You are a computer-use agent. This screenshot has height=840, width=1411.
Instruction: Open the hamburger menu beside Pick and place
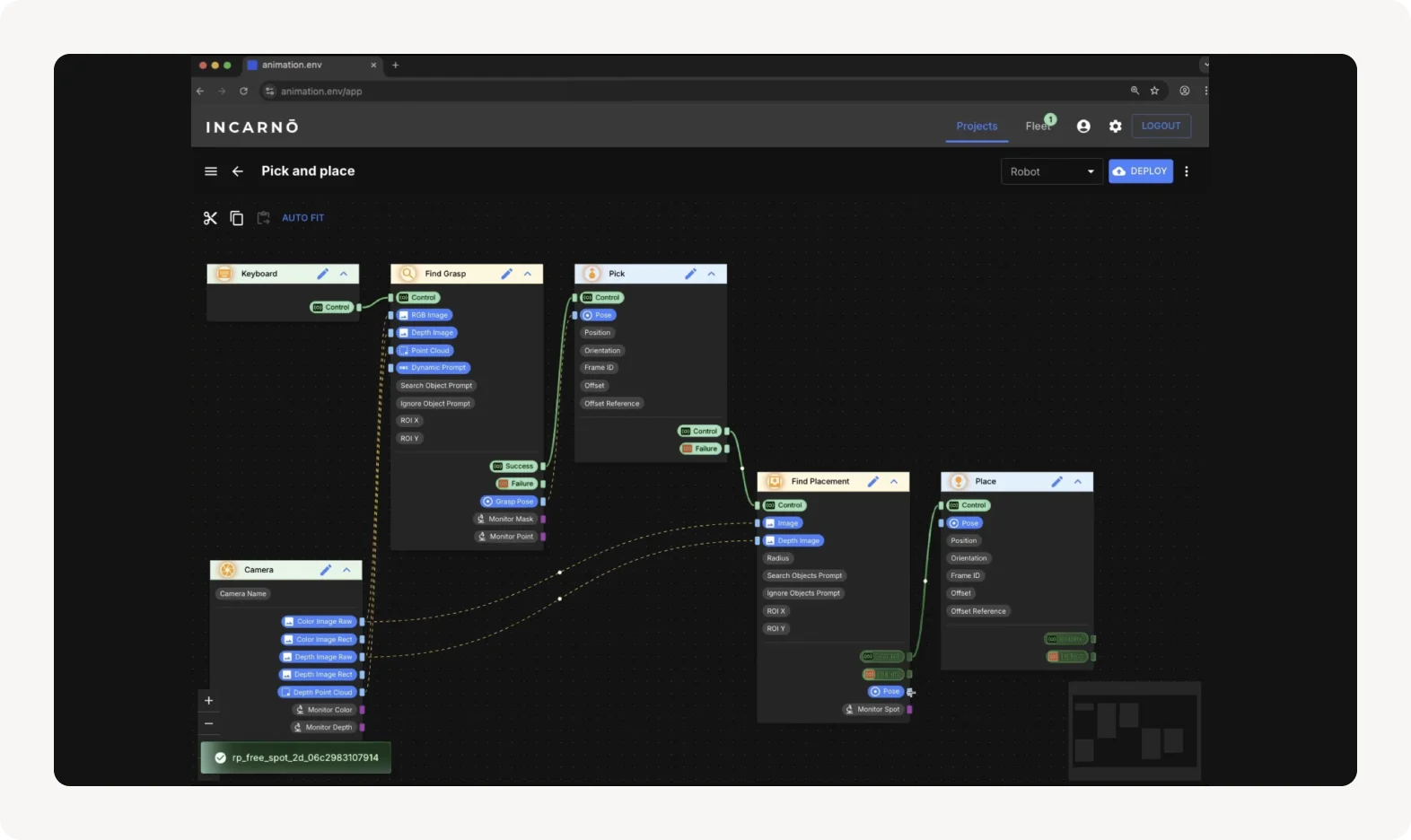coord(211,171)
